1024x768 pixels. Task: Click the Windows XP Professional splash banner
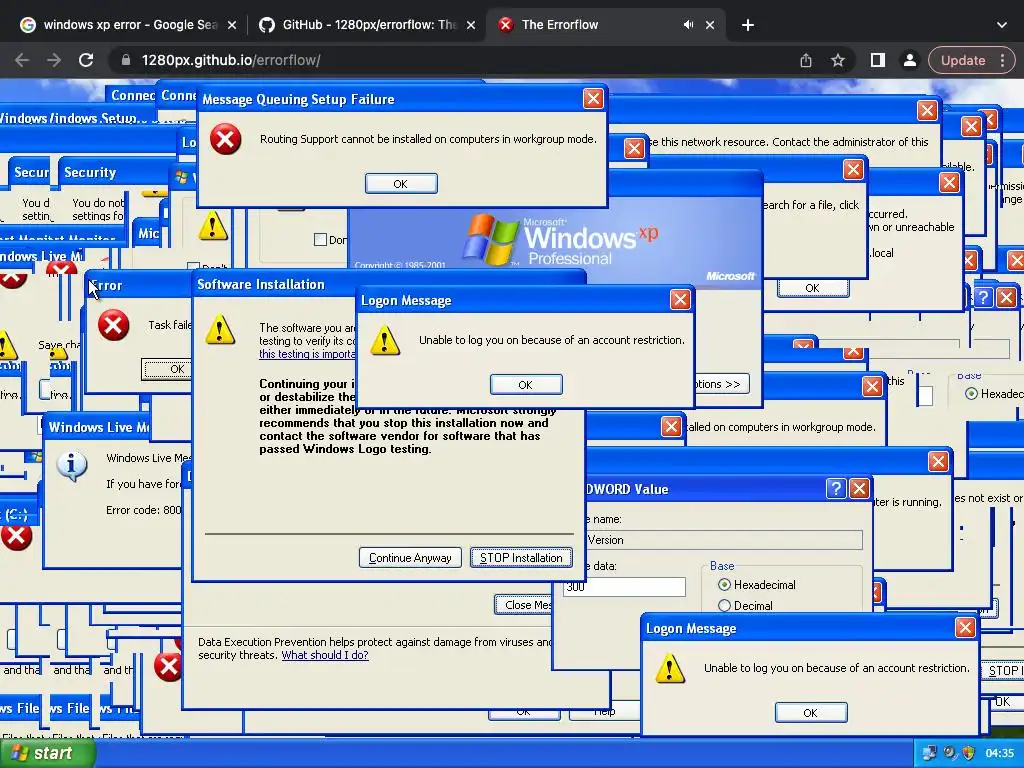click(555, 242)
